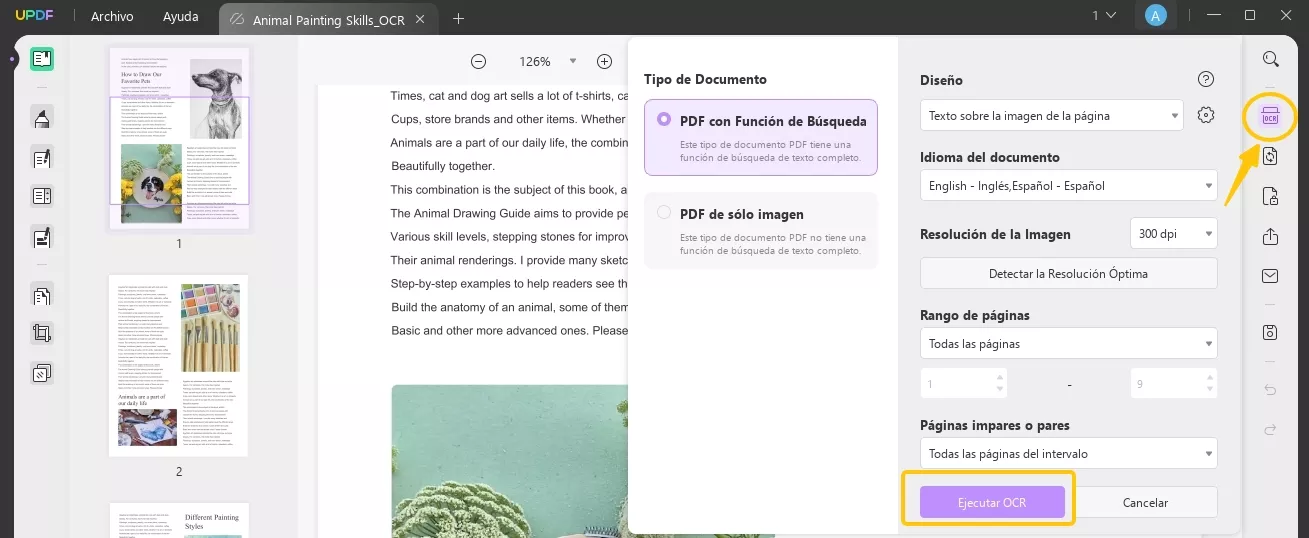Click Ejecutar OCR button

point(992,502)
